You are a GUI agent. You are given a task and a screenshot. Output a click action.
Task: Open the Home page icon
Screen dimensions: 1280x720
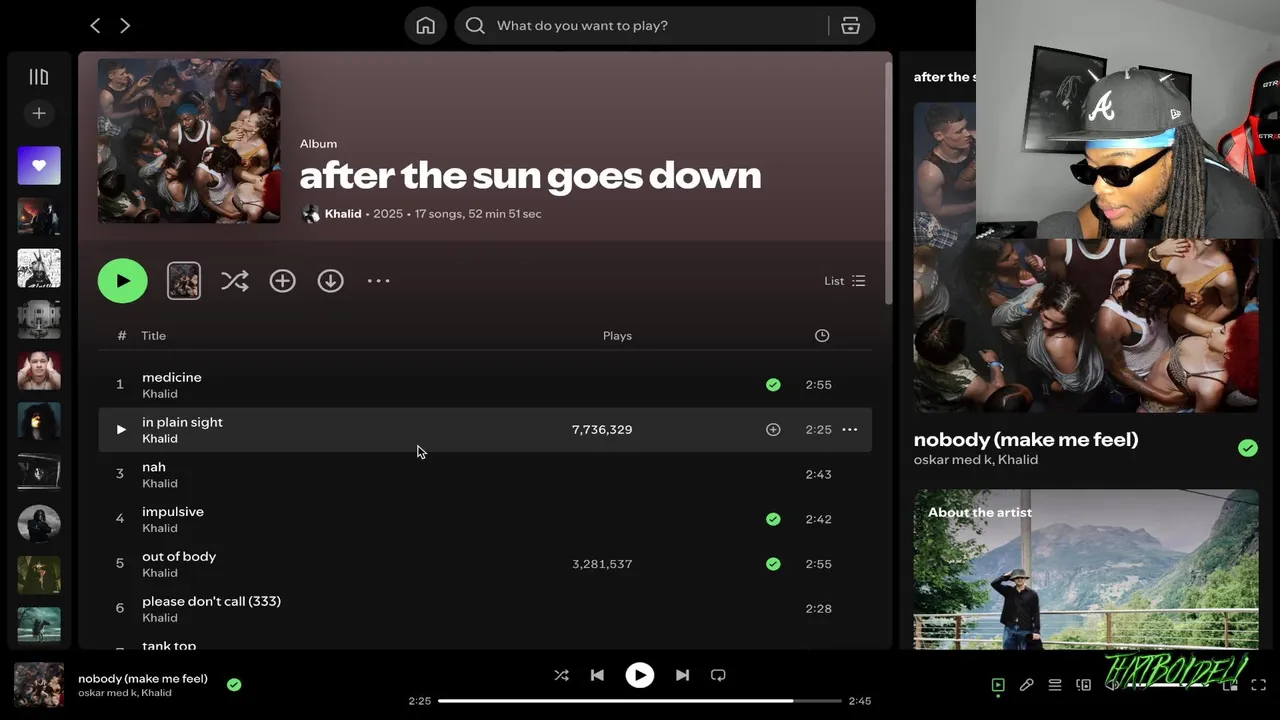click(x=426, y=25)
